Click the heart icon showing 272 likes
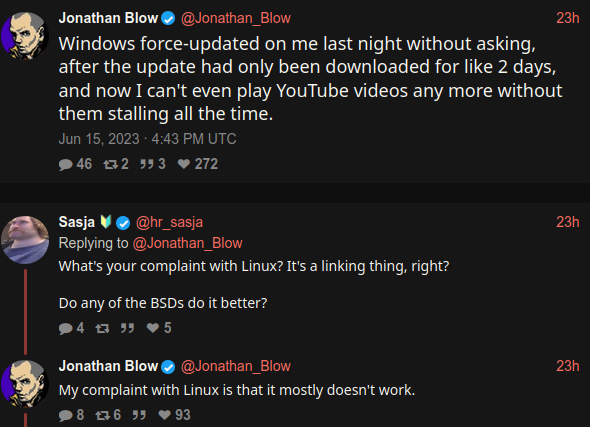The image size is (590, 427). (x=184, y=164)
